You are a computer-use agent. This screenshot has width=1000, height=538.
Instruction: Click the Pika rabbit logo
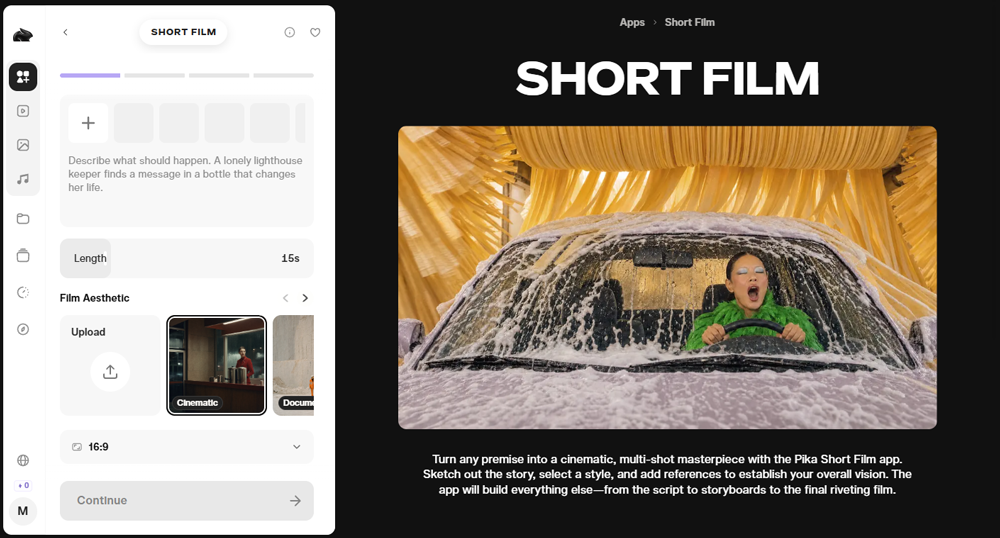point(23,35)
